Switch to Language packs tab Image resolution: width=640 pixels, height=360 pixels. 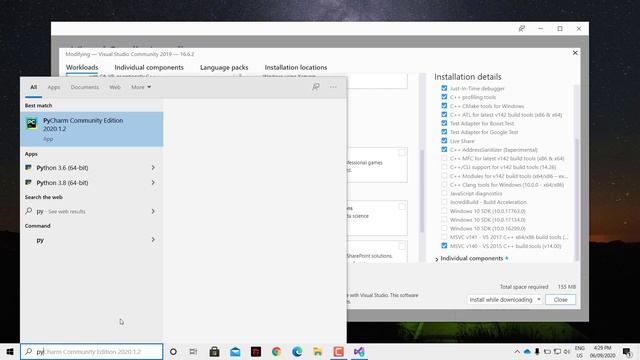point(224,67)
